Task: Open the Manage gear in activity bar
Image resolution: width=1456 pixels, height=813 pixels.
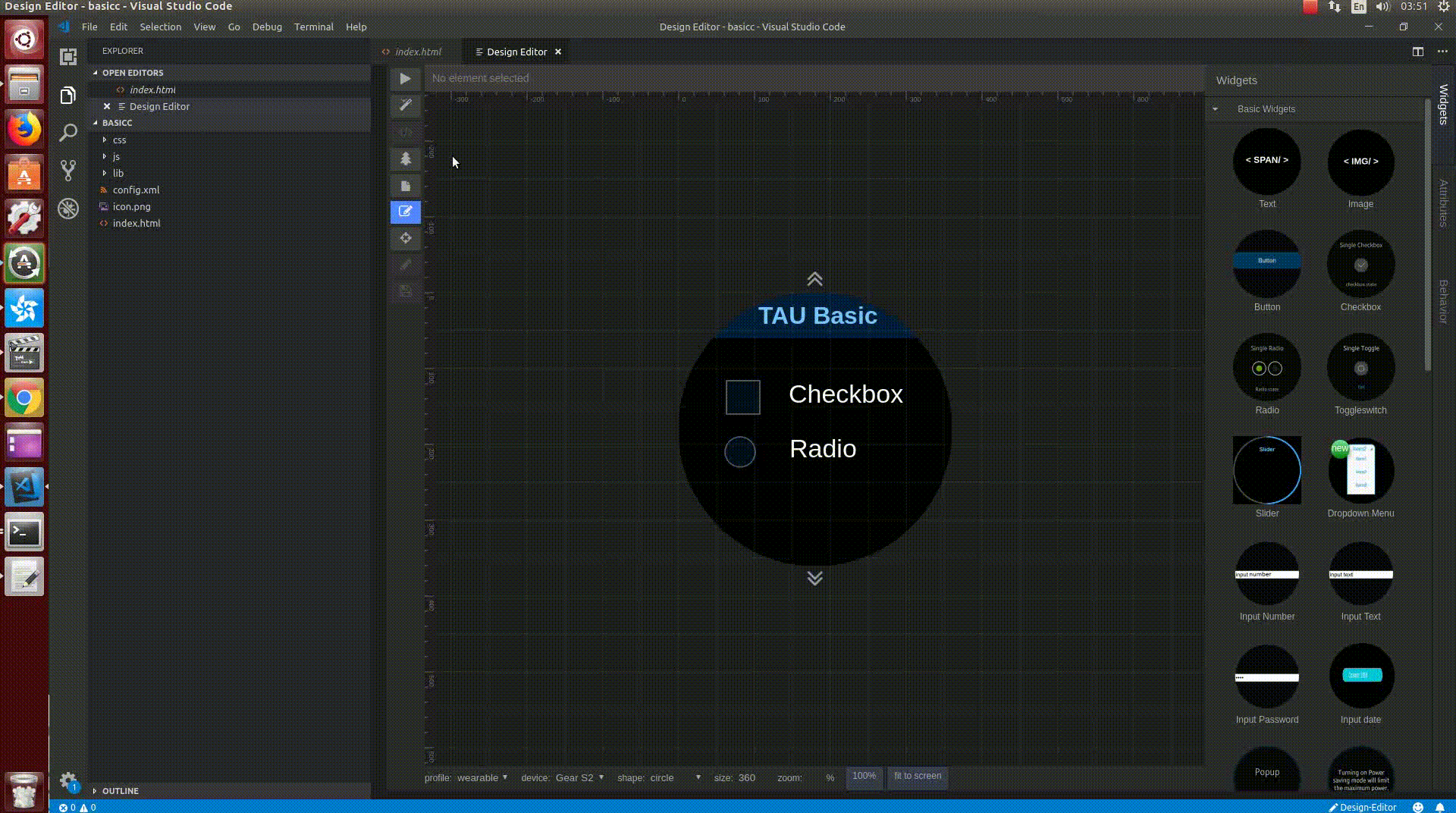Action: tap(68, 780)
